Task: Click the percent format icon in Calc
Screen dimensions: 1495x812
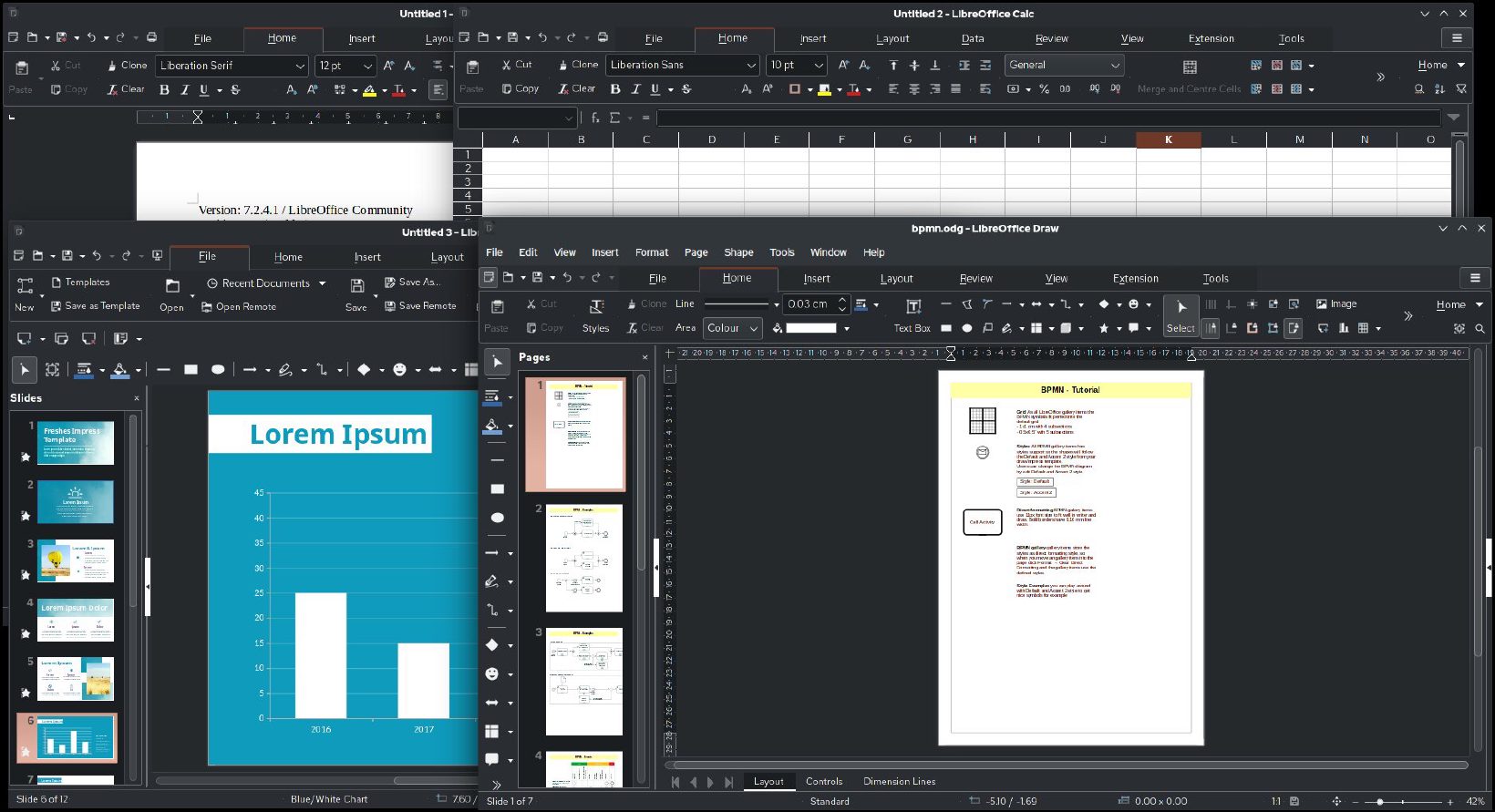Action: pos(1044,89)
